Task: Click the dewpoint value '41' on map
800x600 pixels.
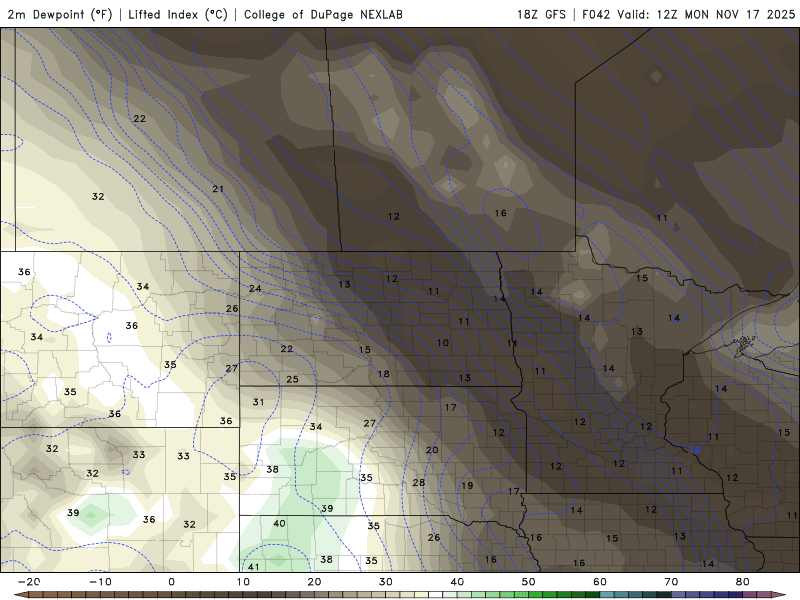Action: click(254, 566)
